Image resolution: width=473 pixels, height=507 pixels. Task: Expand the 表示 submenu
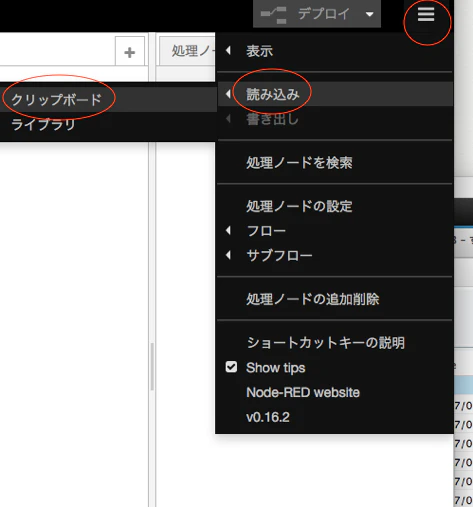tap(334, 51)
